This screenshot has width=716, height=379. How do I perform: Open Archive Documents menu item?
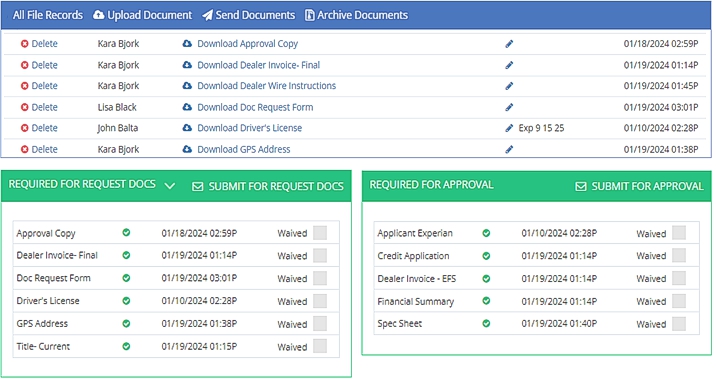(356, 15)
